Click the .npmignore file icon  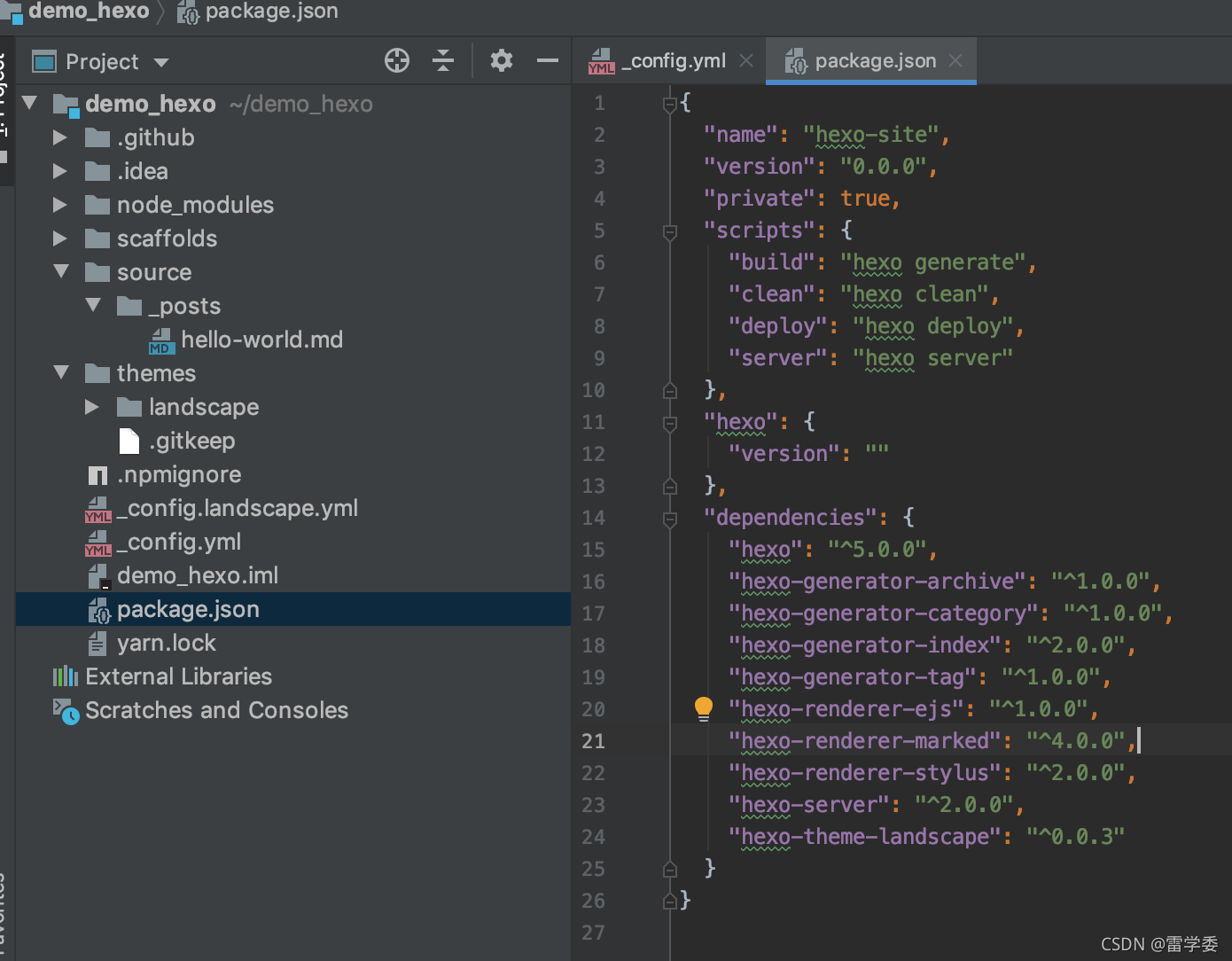97,476
